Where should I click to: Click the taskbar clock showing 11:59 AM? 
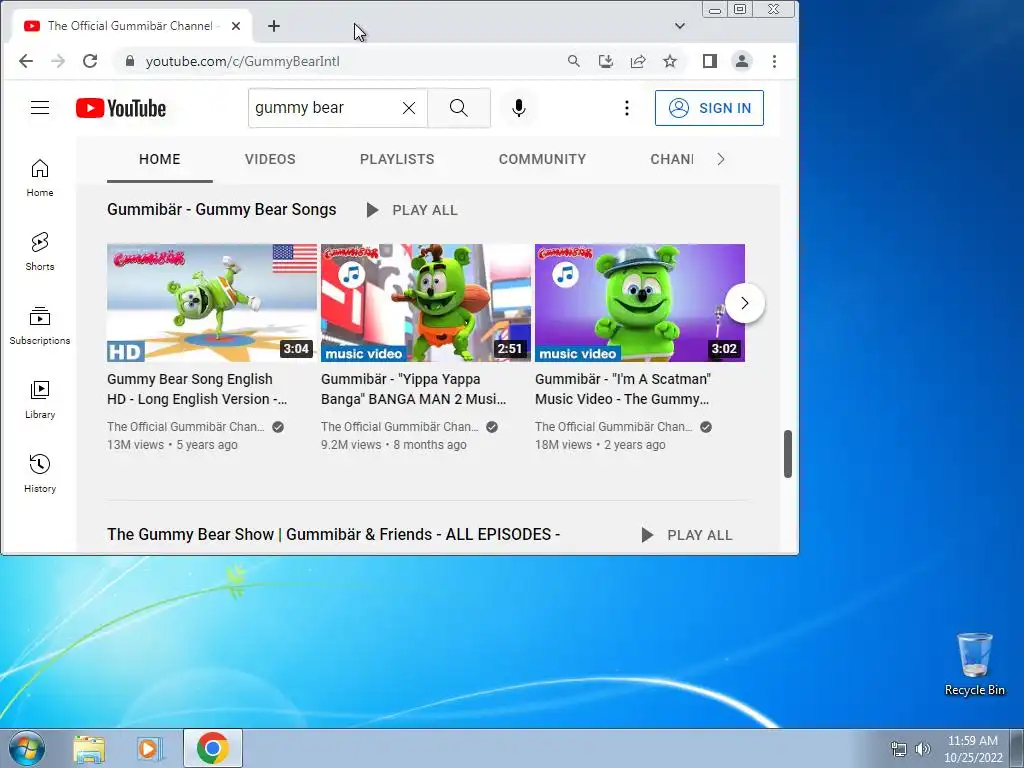[x=973, y=748]
